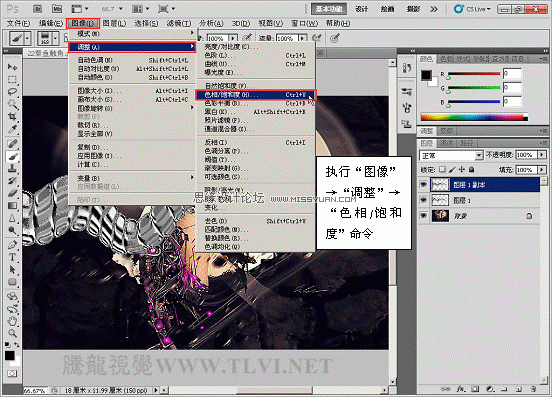Select the Lasso tool
Viewport: 552px width, 397px height.
point(12,92)
